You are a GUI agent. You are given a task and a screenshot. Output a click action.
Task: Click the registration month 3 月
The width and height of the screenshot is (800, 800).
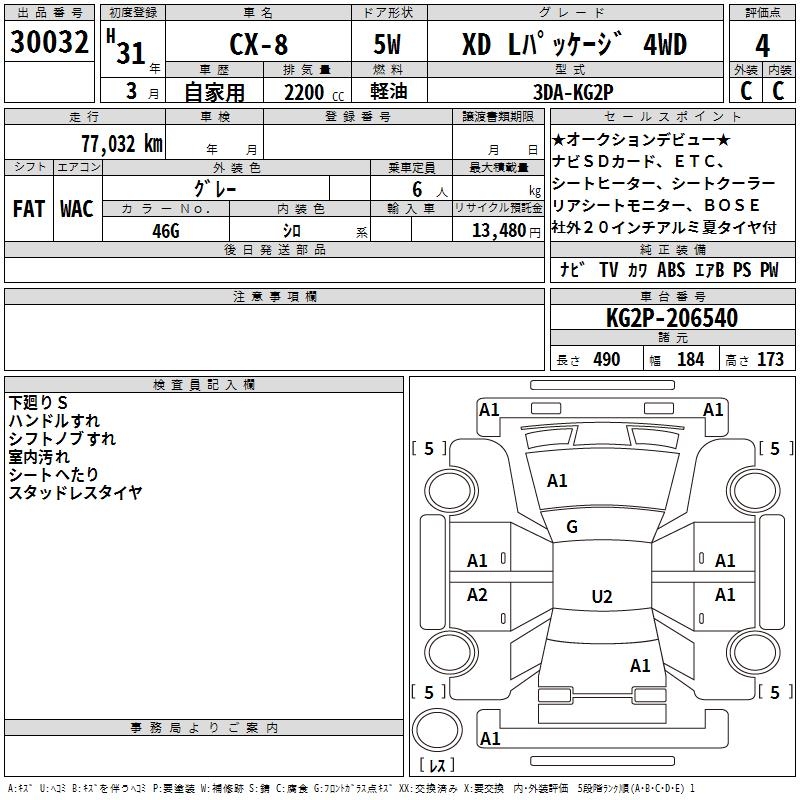coord(142,92)
